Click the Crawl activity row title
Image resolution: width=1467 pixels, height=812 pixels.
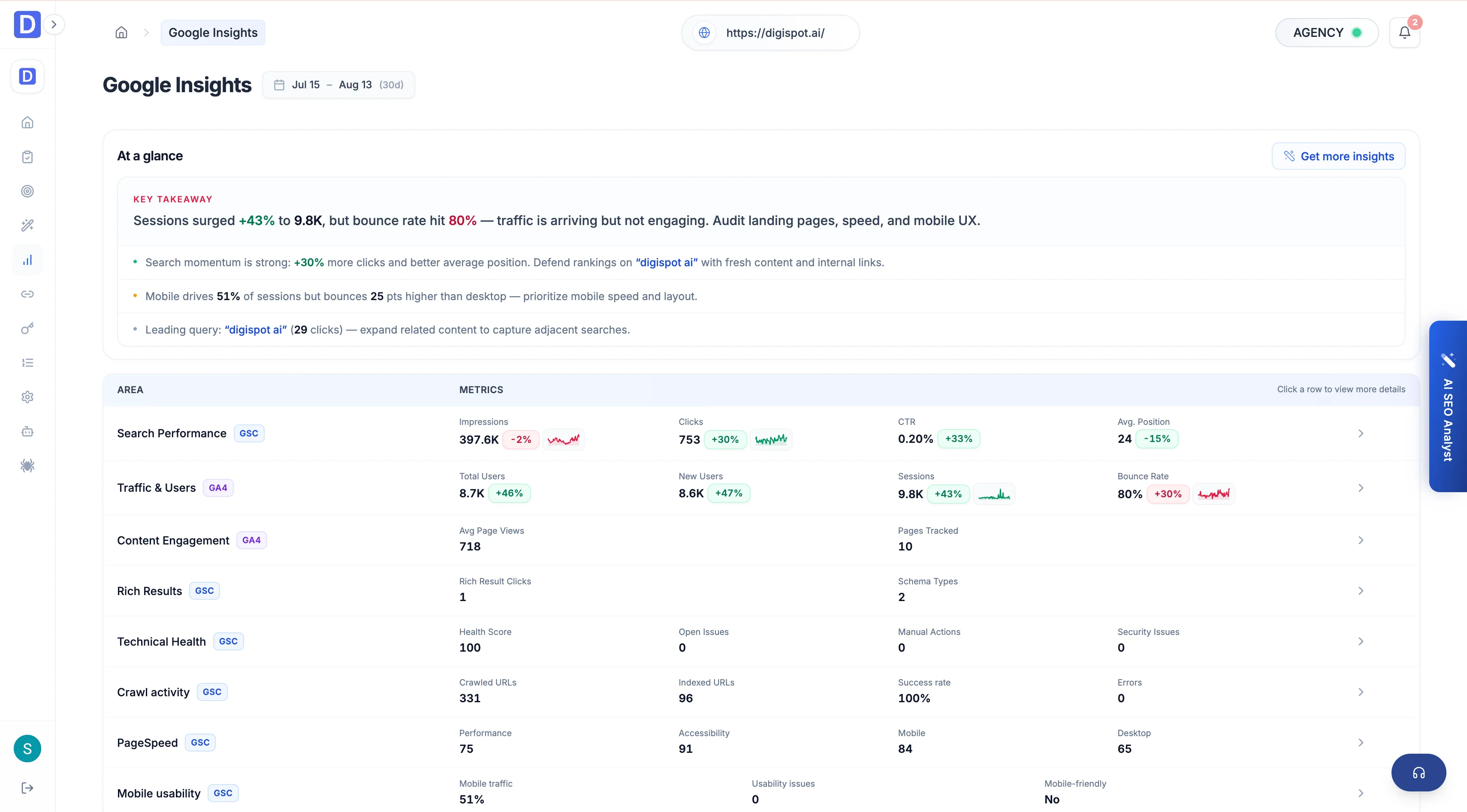153,692
